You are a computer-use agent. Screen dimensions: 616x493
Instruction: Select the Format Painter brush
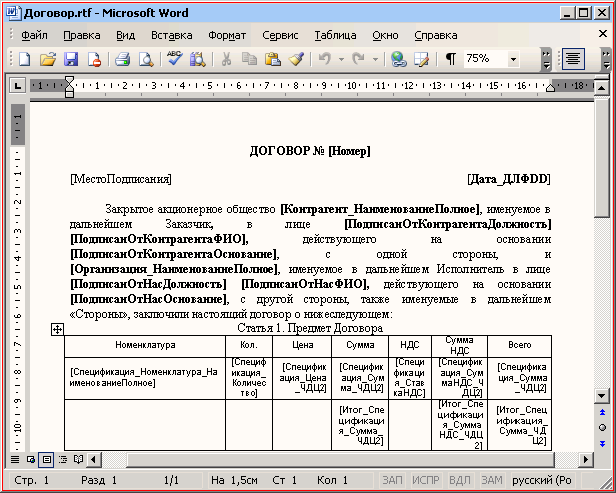click(296, 59)
